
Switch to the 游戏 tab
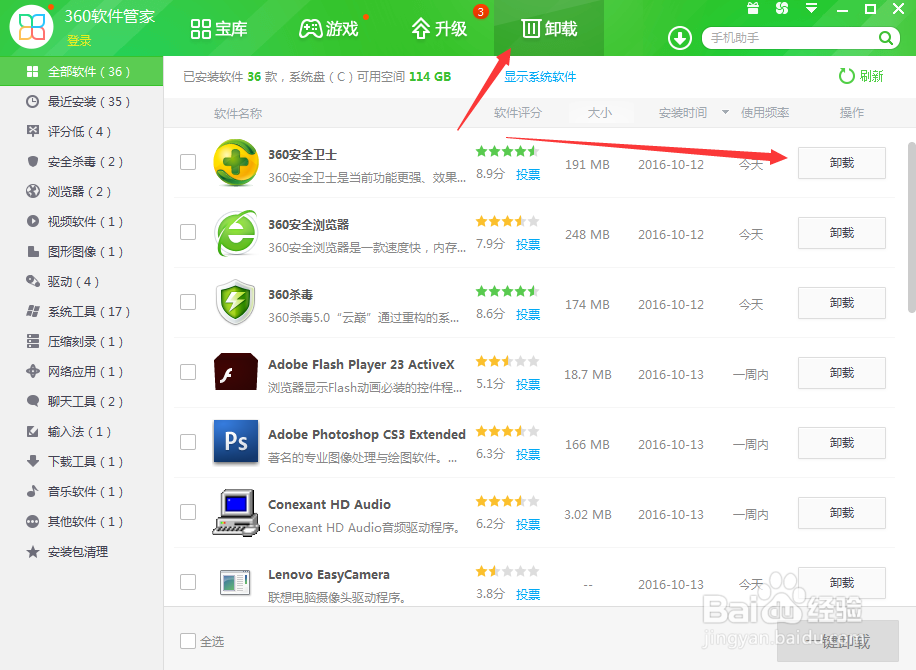pyautogui.click(x=331, y=28)
